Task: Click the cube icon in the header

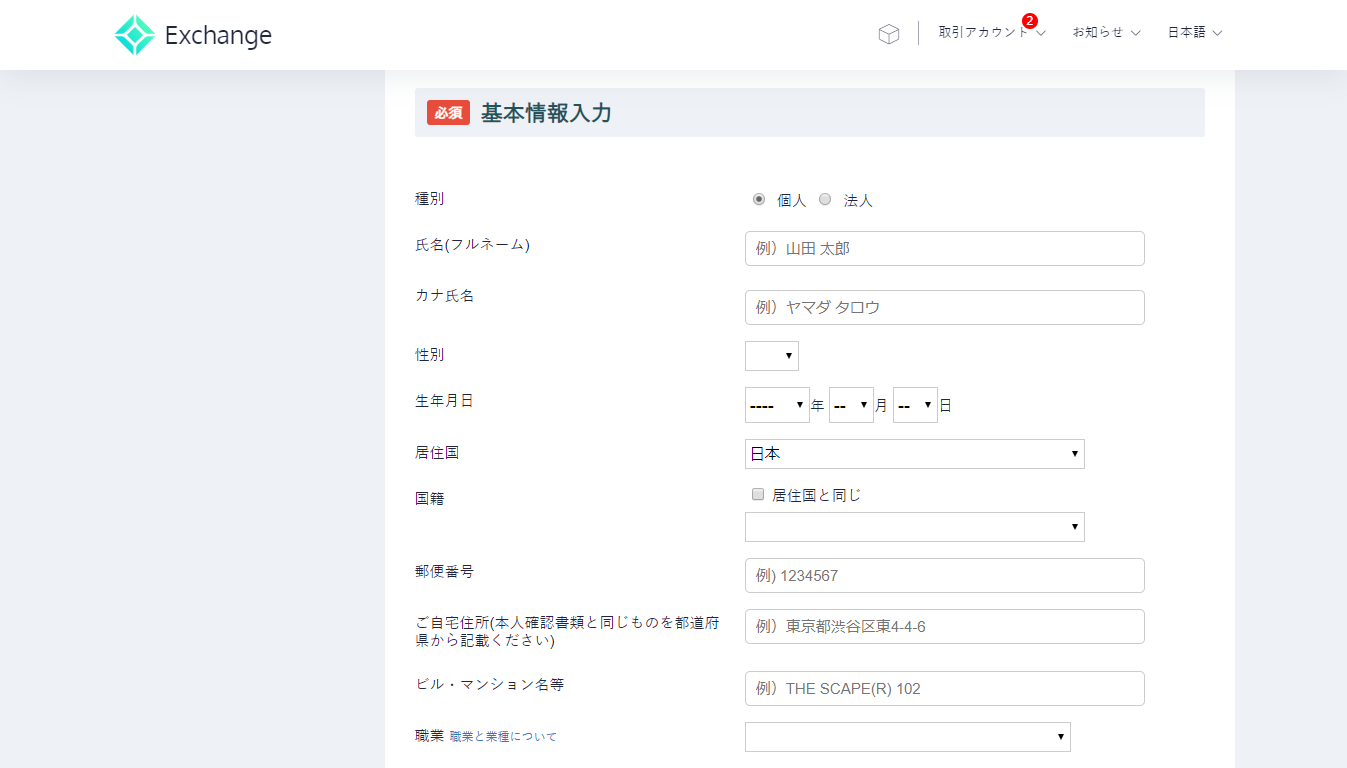Action: click(888, 33)
